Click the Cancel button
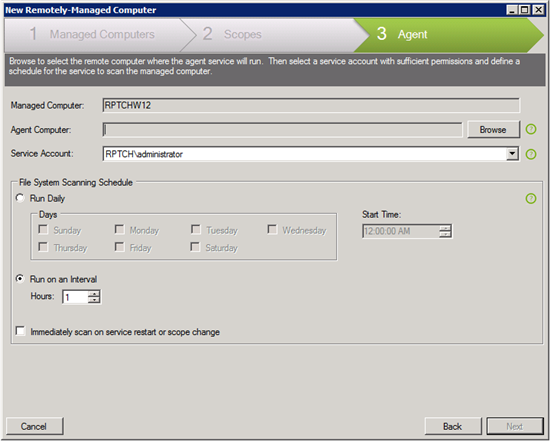 tap(34, 426)
